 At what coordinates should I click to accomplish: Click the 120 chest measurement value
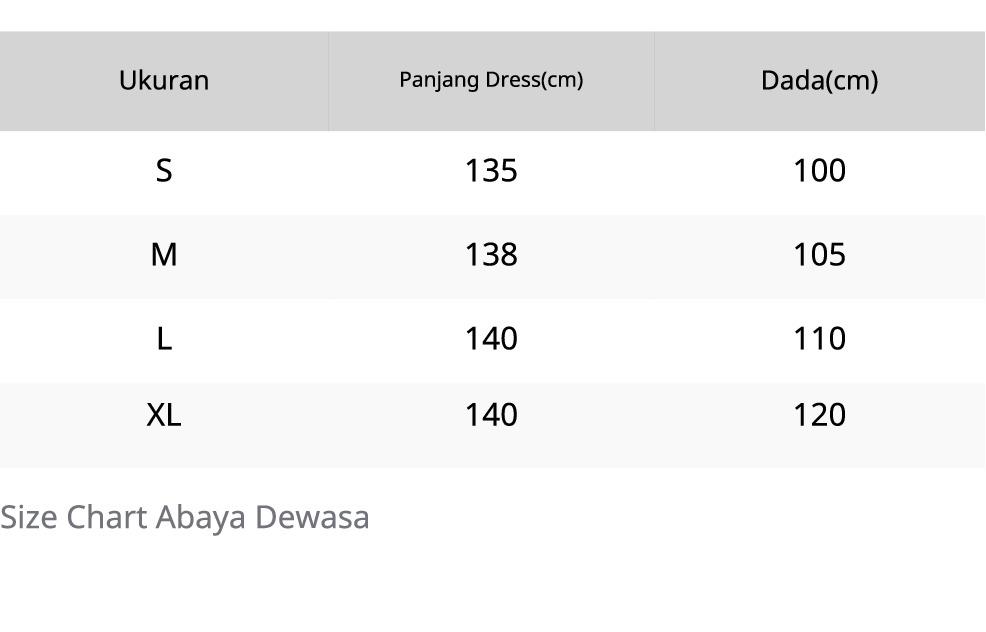click(x=819, y=415)
